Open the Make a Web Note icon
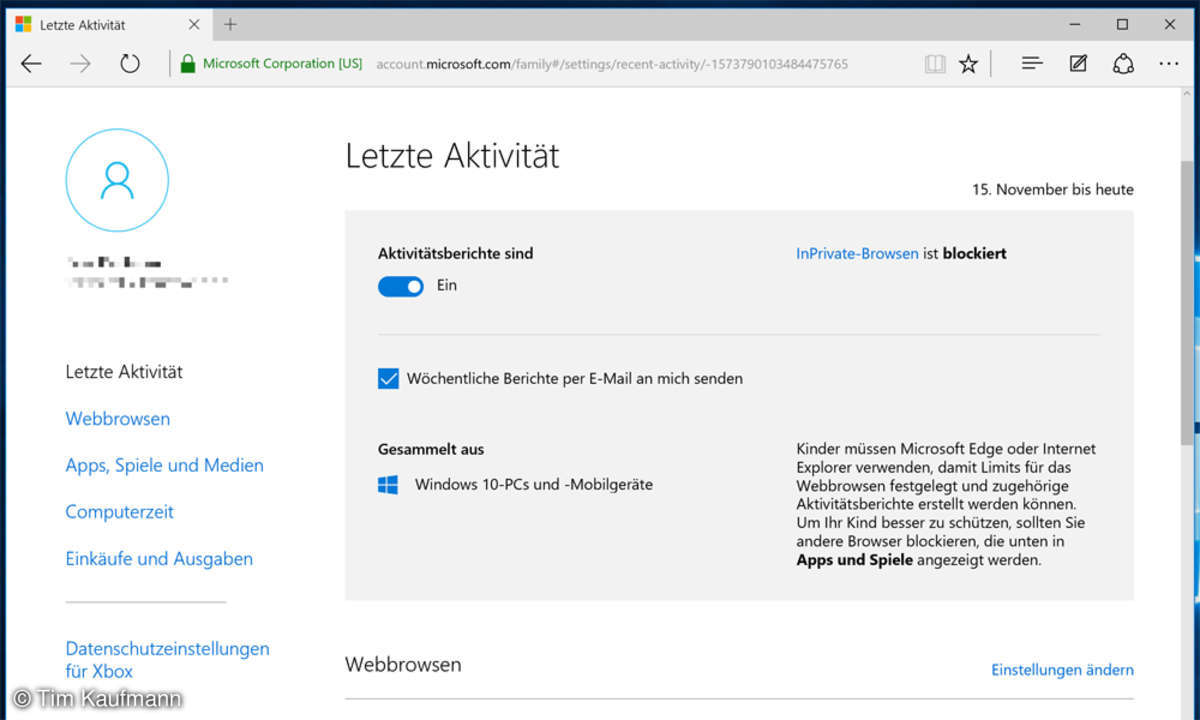This screenshot has height=720, width=1200. pyautogui.click(x=1078, y=64)
